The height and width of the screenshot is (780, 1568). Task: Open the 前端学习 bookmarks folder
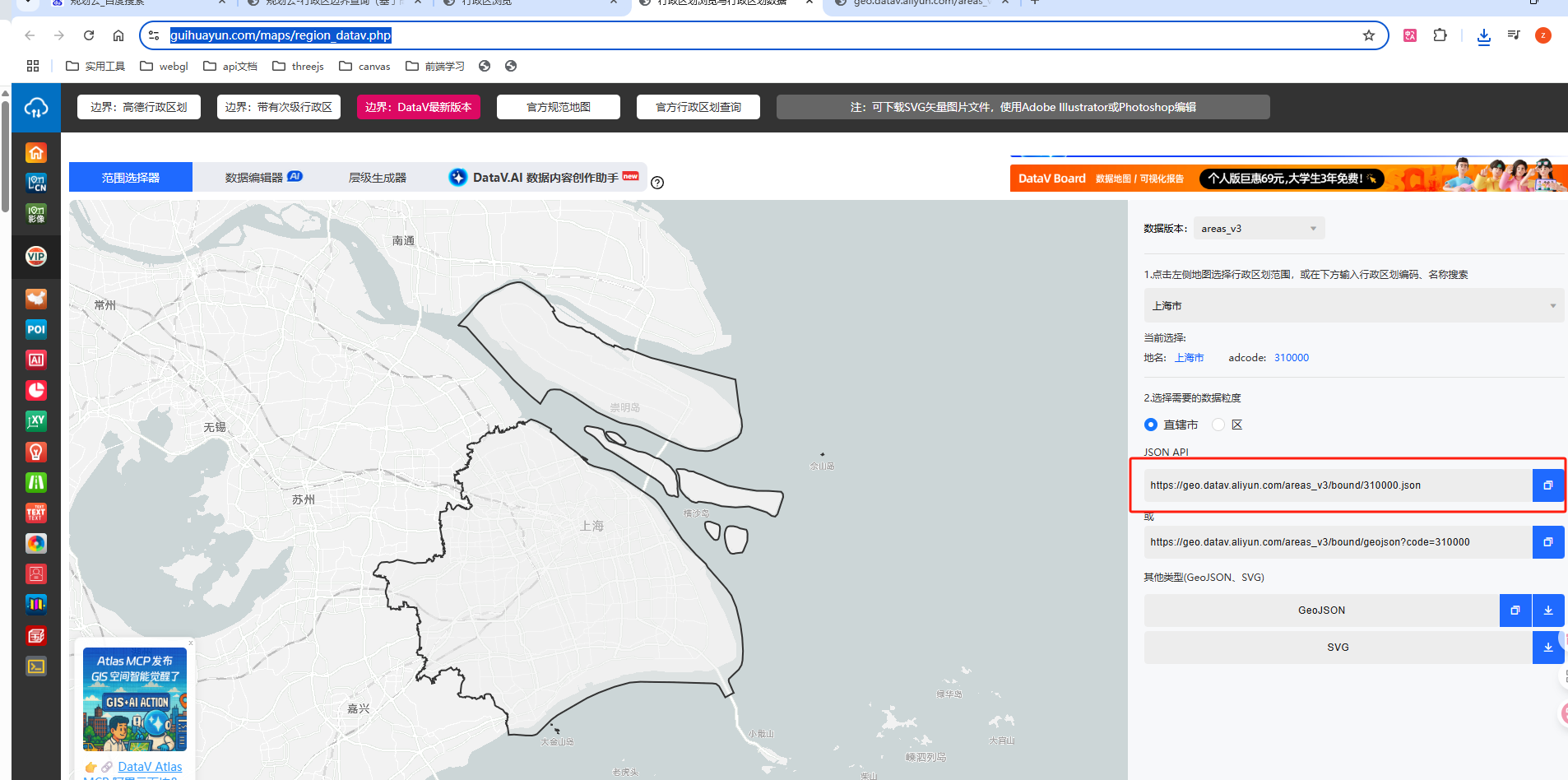[435, 66]
